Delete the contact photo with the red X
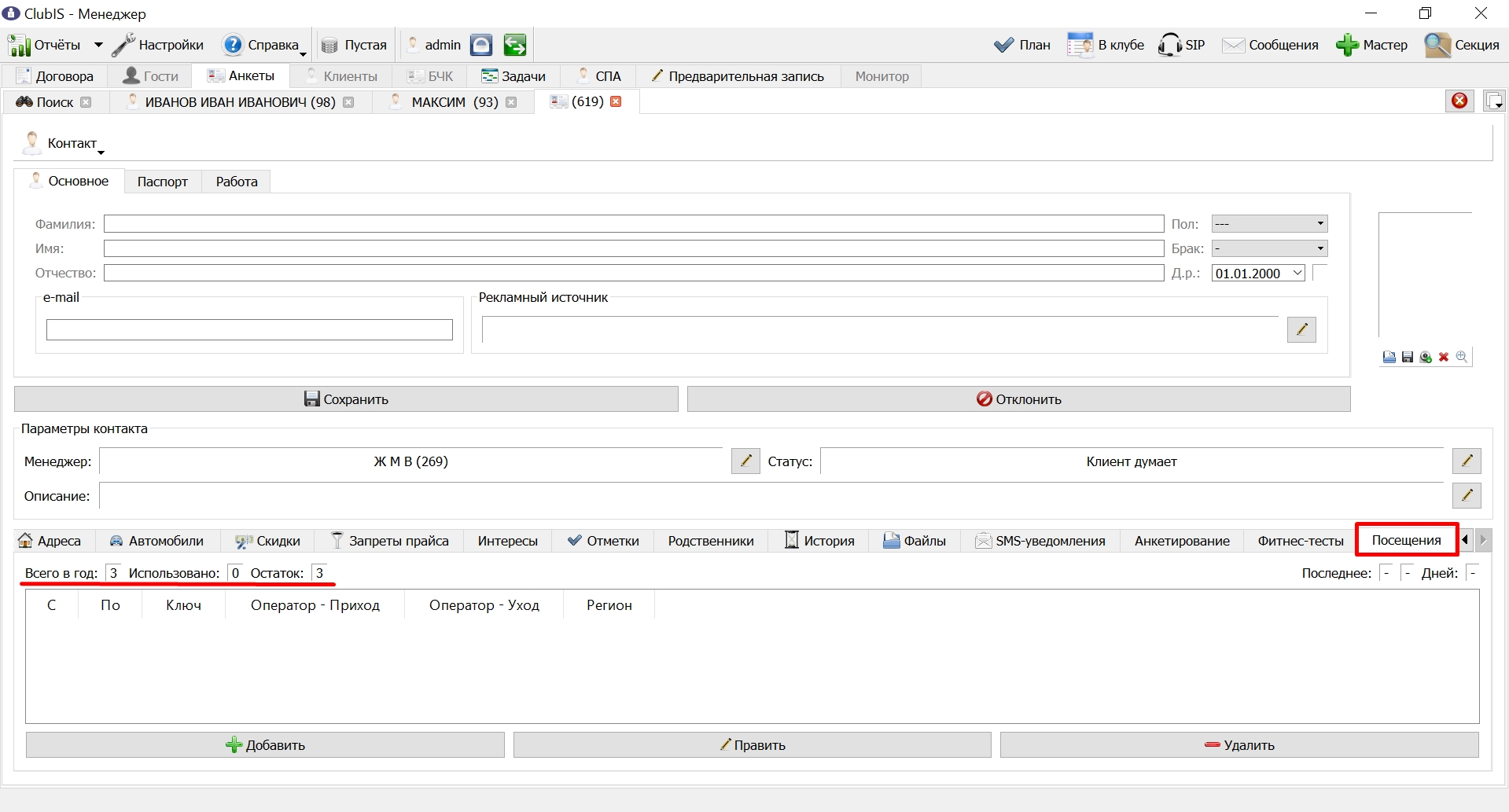Image resolution: width=1509 pixels, height=812 pixels. [x=1444, y=357]
